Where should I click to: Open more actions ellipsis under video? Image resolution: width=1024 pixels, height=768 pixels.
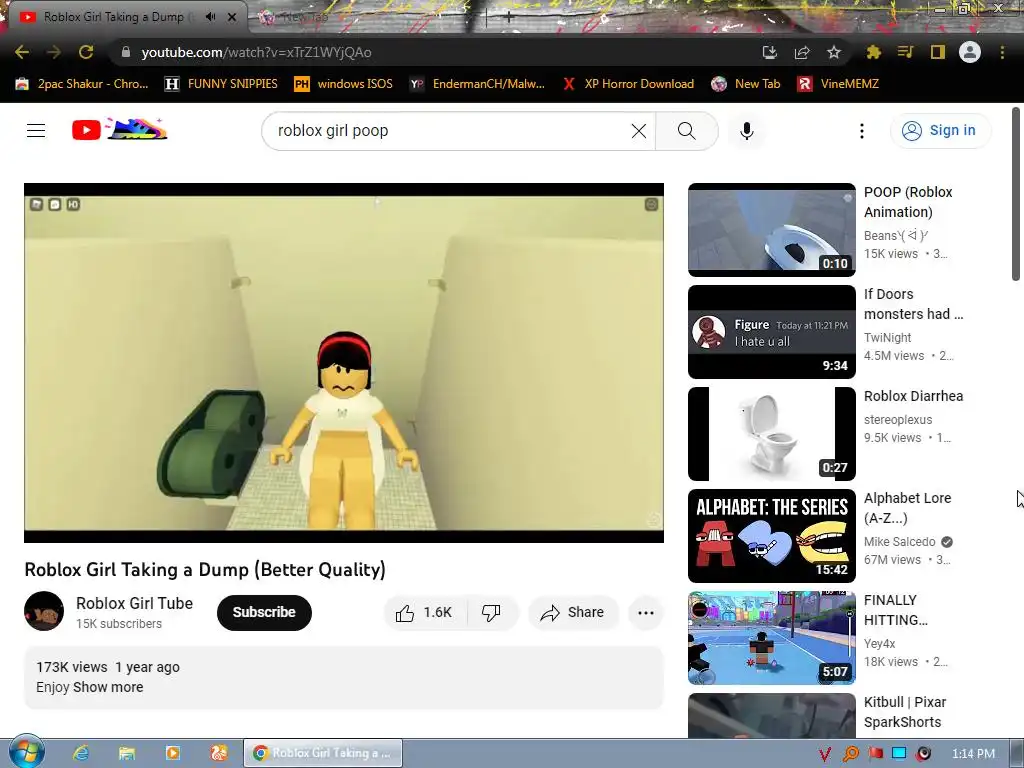click(x=645, y=613)
